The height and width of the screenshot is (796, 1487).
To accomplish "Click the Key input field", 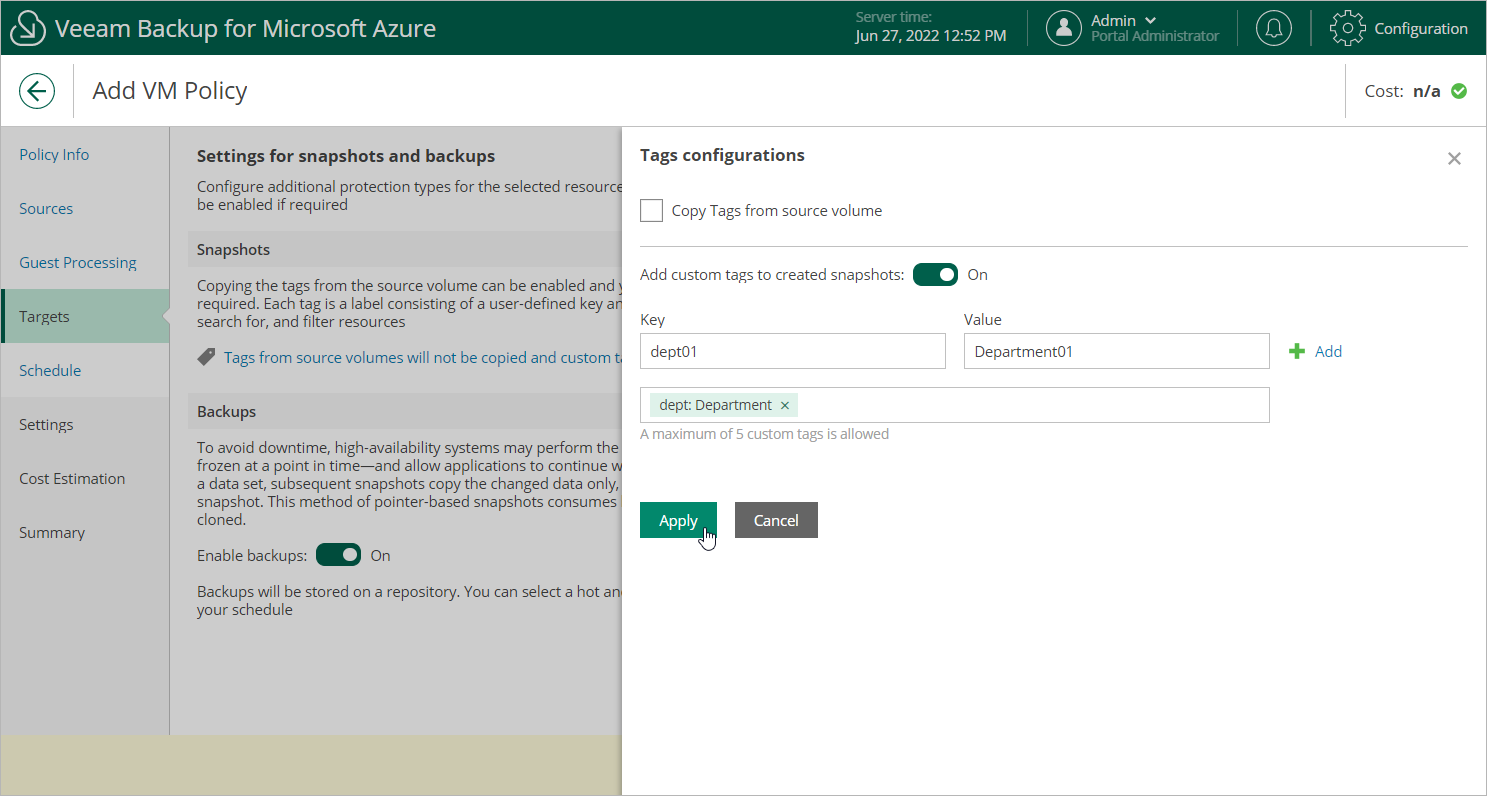I will coord(793,351).
